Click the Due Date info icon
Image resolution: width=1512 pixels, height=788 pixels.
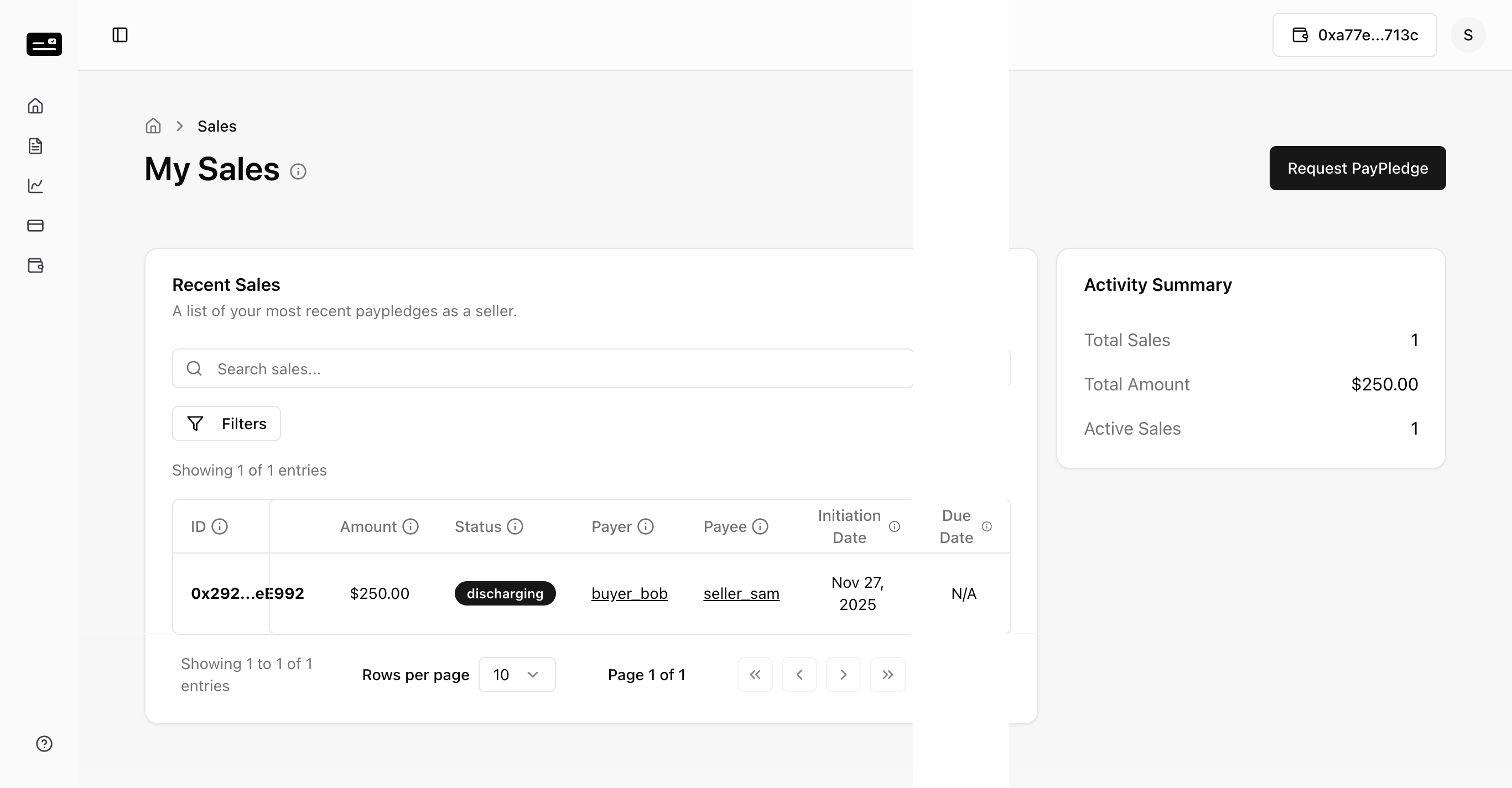(988, 526)
